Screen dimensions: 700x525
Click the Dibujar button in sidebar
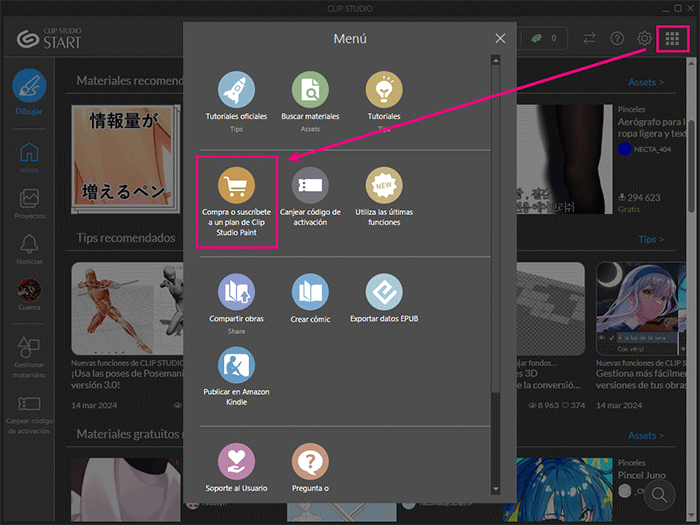click(29, 90)
